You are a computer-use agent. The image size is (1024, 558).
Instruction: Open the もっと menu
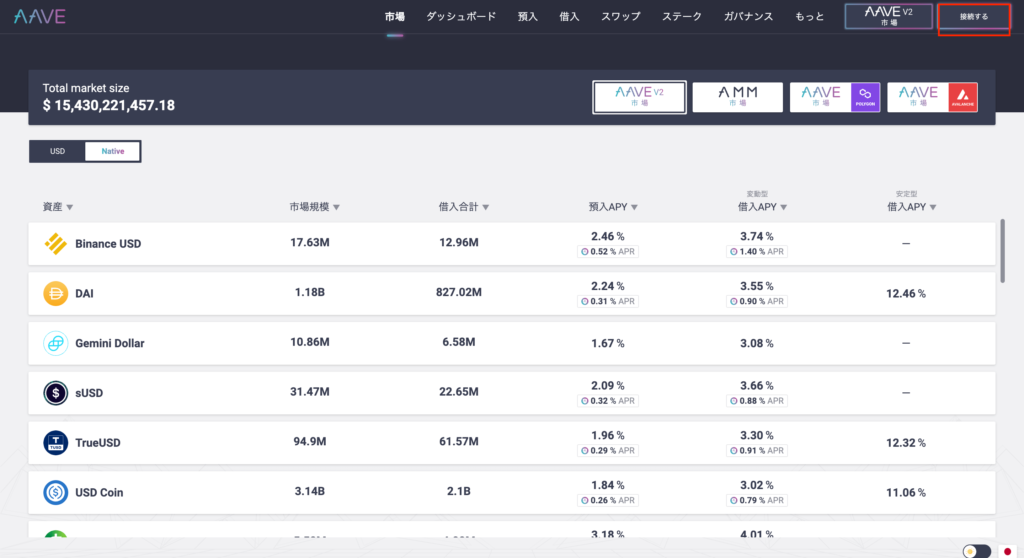click(810, 16)
